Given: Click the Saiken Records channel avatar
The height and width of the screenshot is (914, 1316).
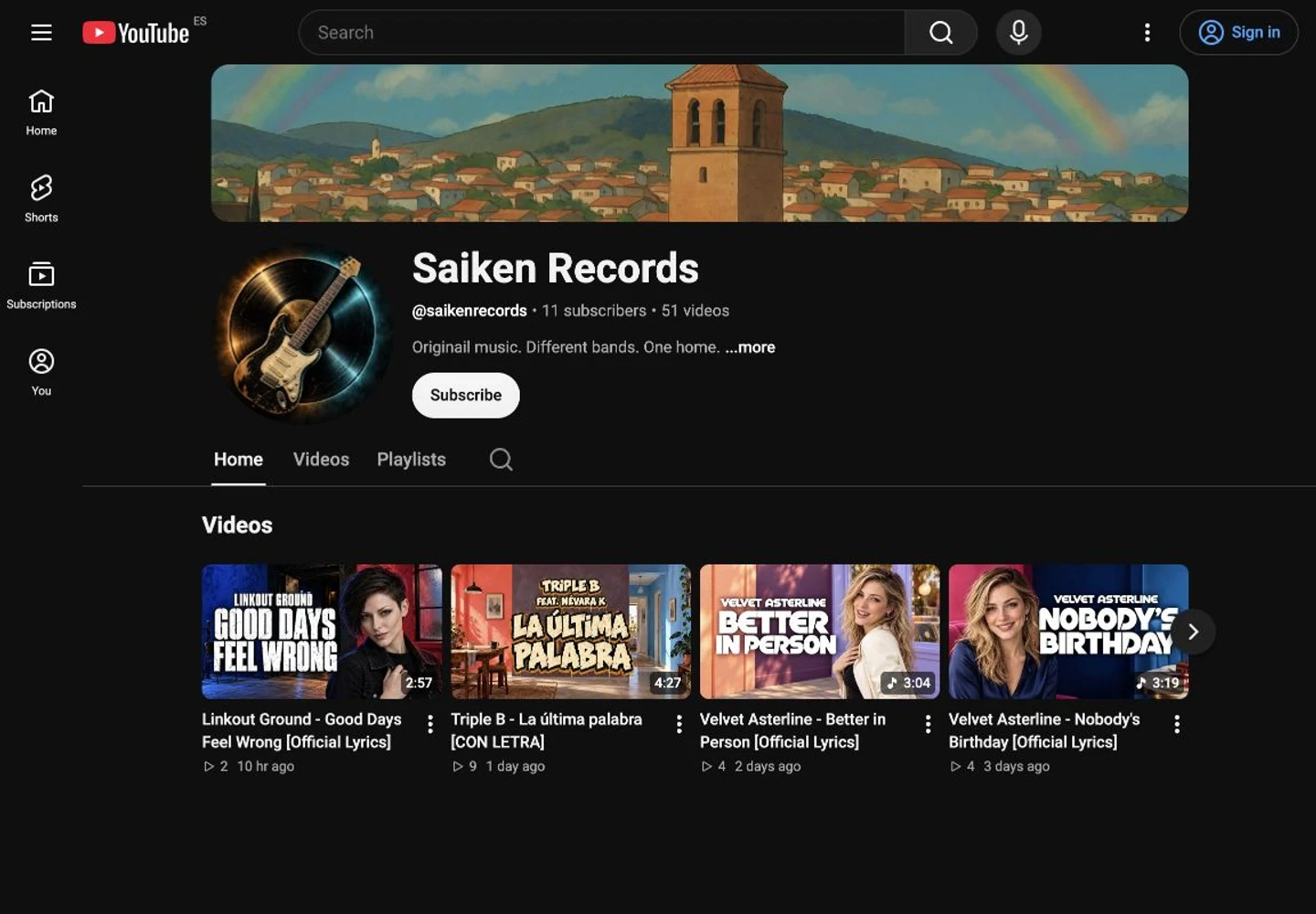Looking at the screenshot, I should click(302, 335).
